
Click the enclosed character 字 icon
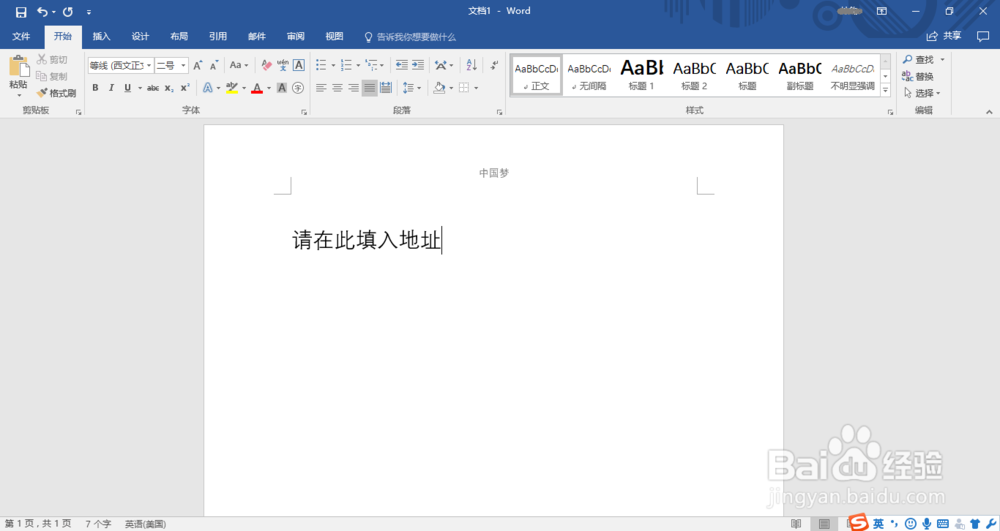[298, 88]
